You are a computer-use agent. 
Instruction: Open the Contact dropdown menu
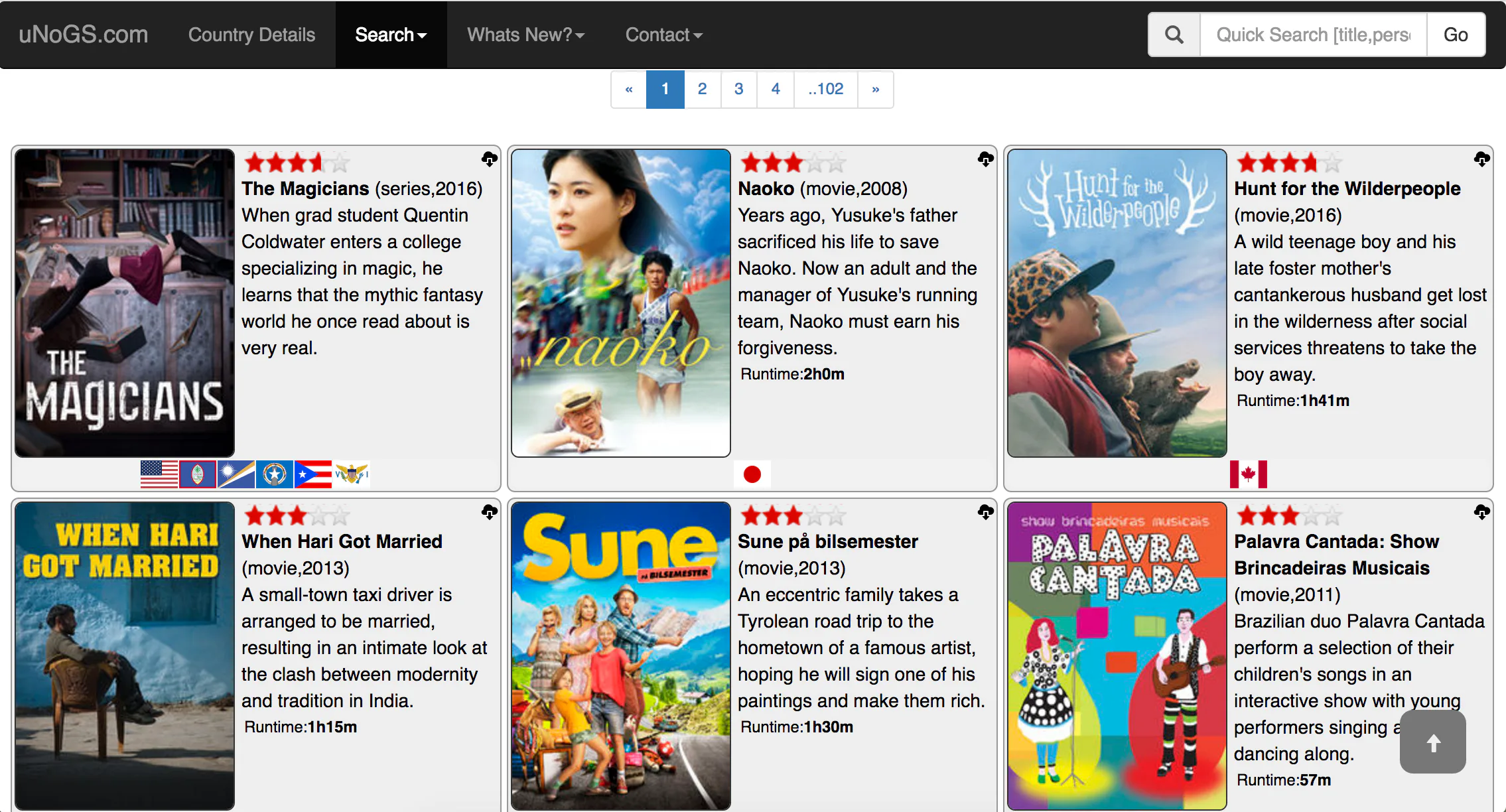click(663, 34)
